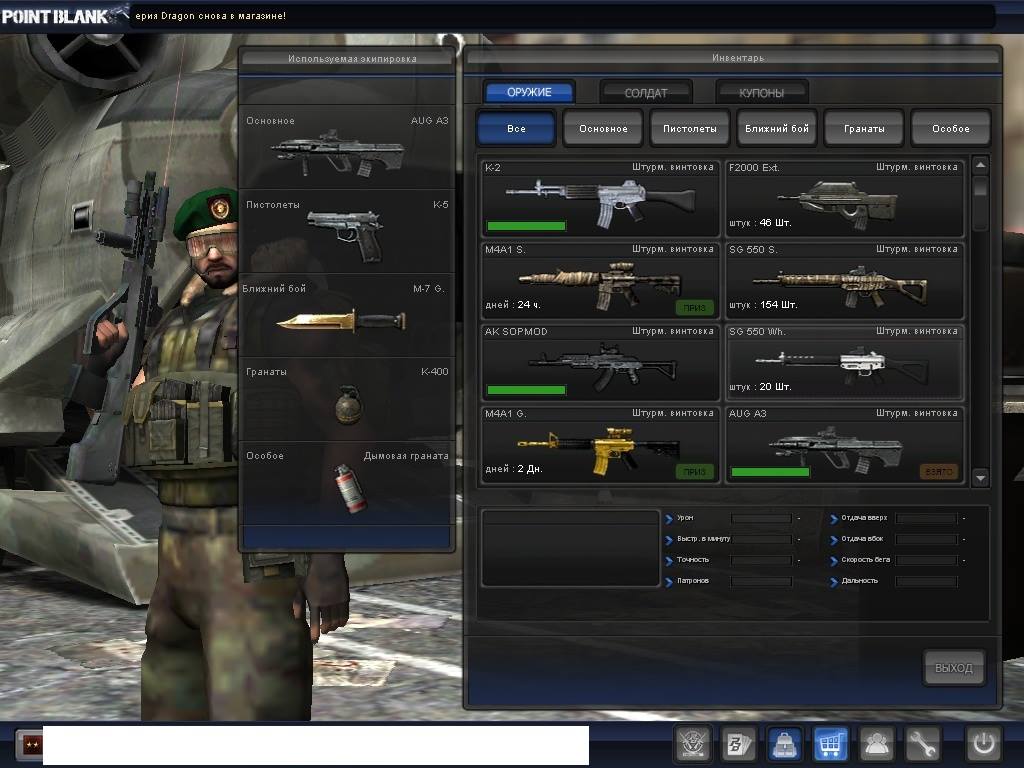The height and width of the screenshot is (768, 1024).
Task: Open the clan emblem icon in bottom bar
Action: click(692, 743)
